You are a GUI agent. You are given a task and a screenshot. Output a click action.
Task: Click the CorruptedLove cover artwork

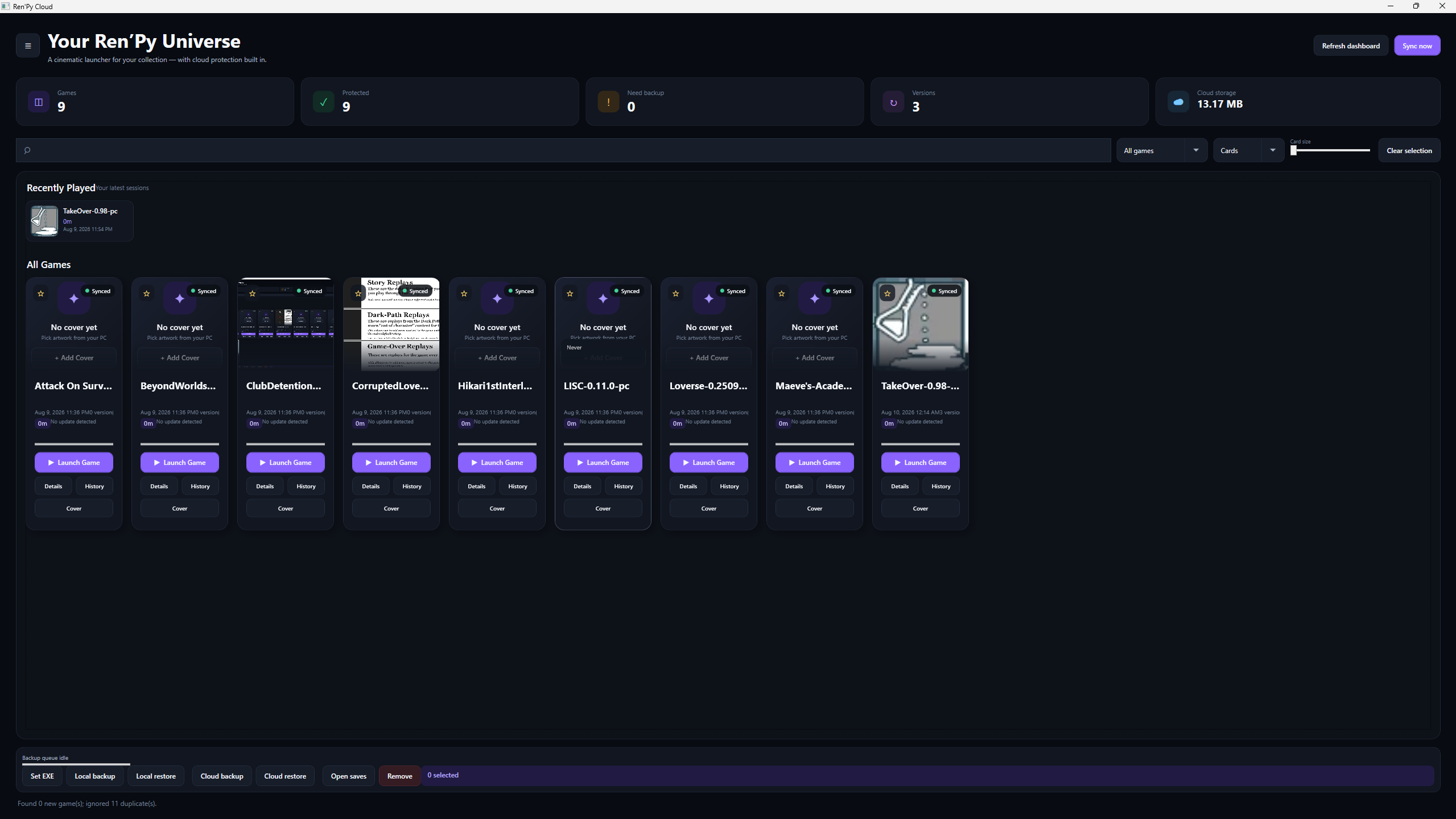coord(391,324)
